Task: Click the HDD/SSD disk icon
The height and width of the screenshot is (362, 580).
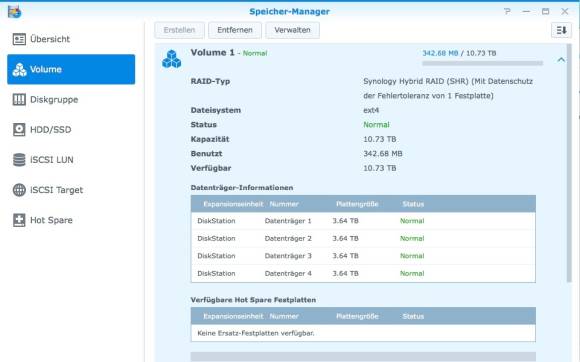Action: 19,130
